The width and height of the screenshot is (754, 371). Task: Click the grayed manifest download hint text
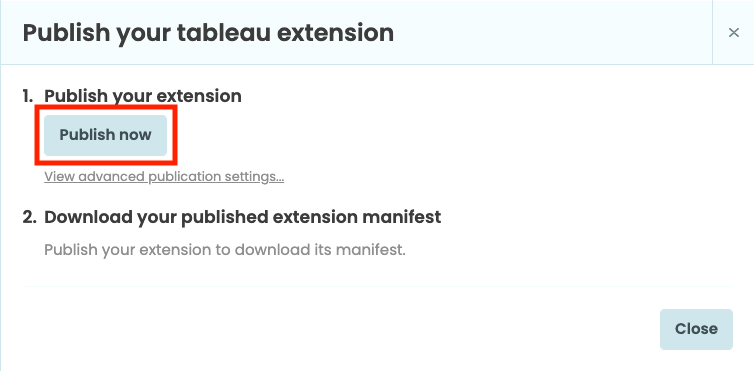coord(225,250)
